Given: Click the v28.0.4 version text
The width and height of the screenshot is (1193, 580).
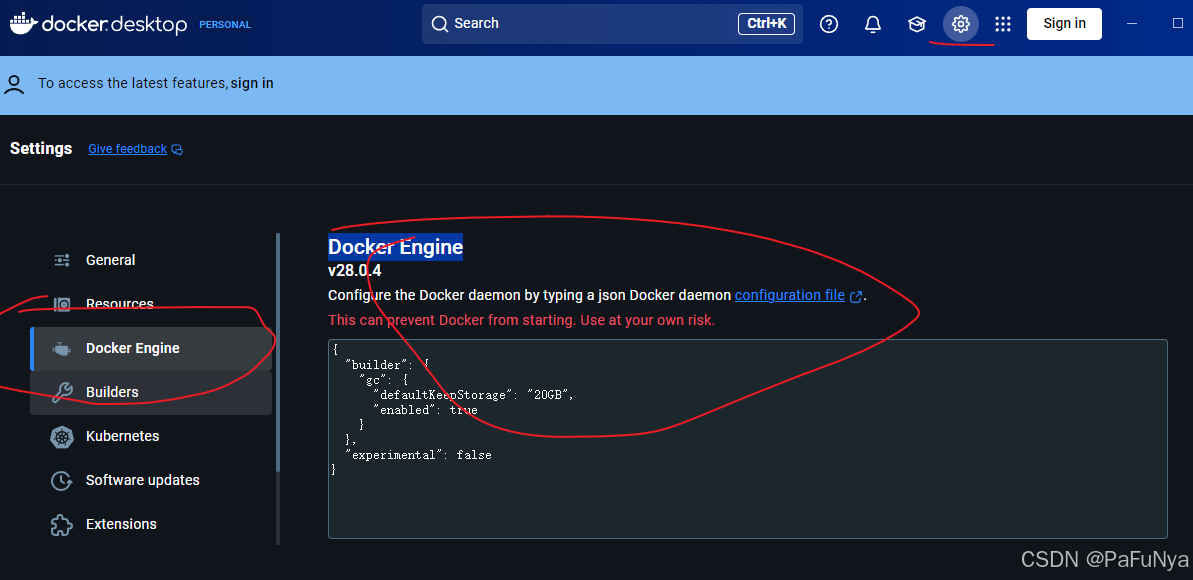Looking at the screenshot, I should 355,271.
